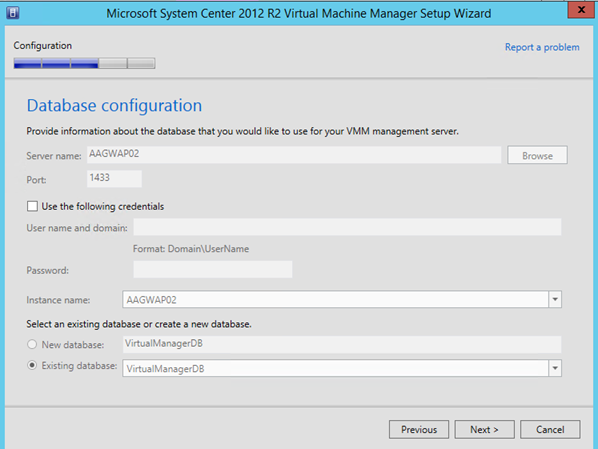Click the Database configuration heading
The height and width of the screenshot is (449, 598).
pos(114,106)
